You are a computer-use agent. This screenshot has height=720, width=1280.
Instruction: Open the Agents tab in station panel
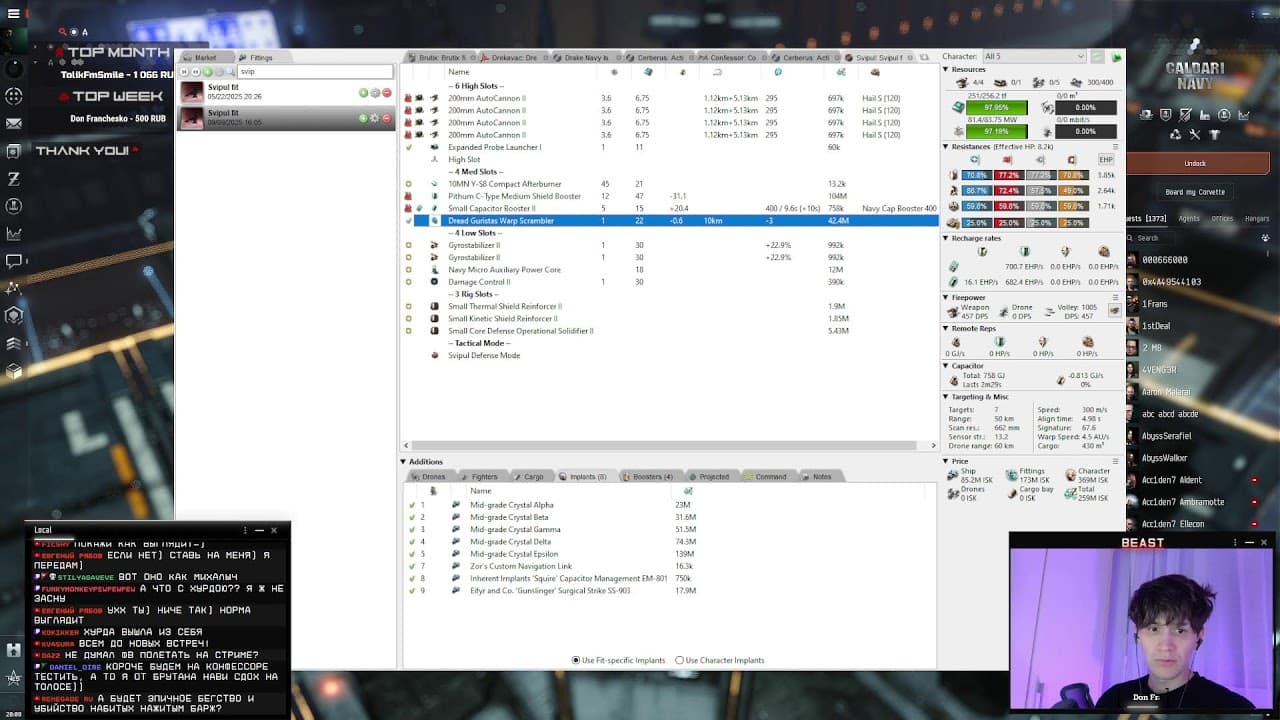1189,219
